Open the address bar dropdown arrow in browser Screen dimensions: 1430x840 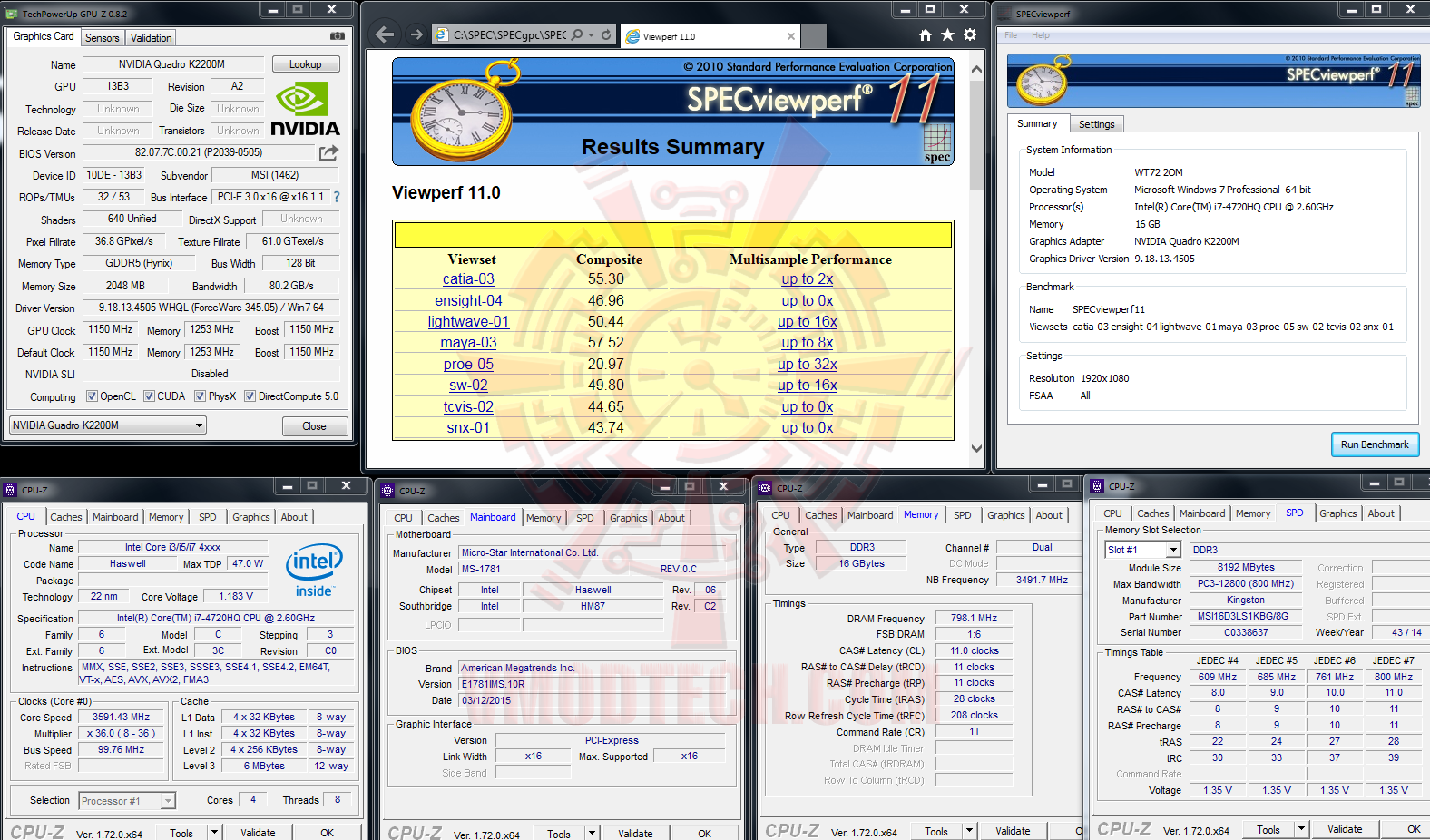(x=592, y=35)
